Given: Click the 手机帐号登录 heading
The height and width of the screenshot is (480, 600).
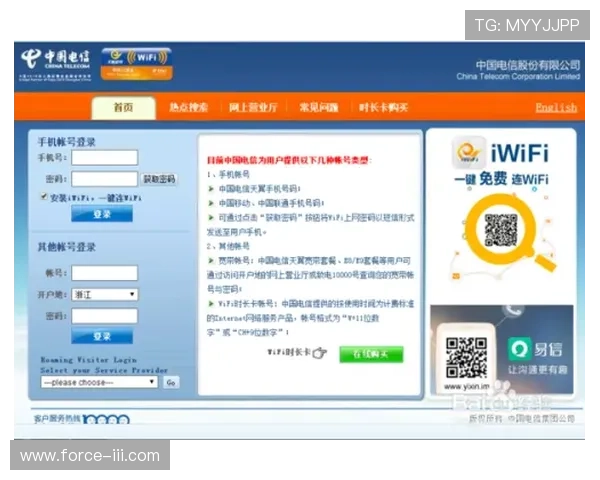Looking at the screenshot, I should [67, 142].
